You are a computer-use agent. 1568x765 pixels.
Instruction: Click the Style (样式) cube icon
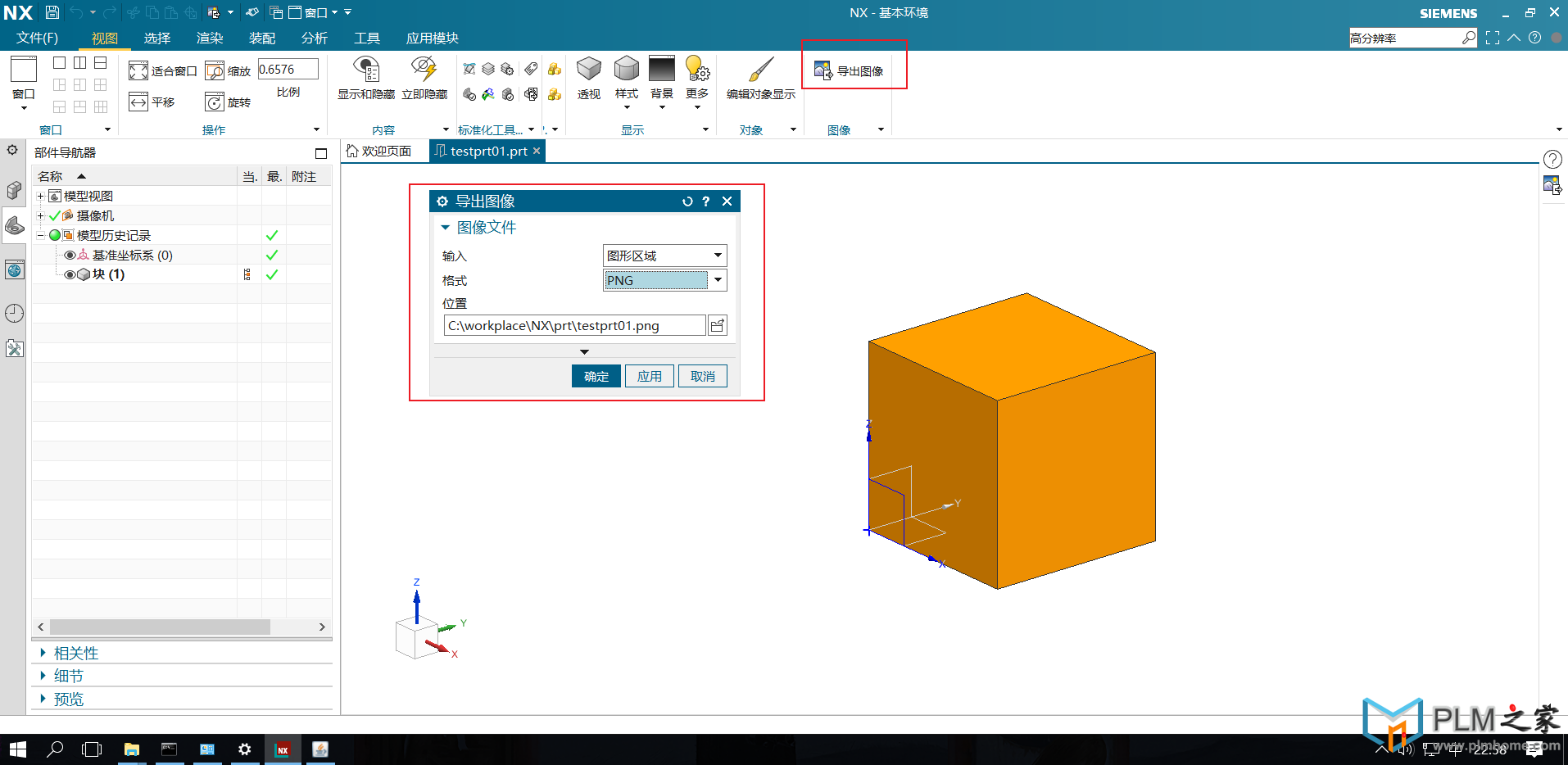[x=627, y=69]
